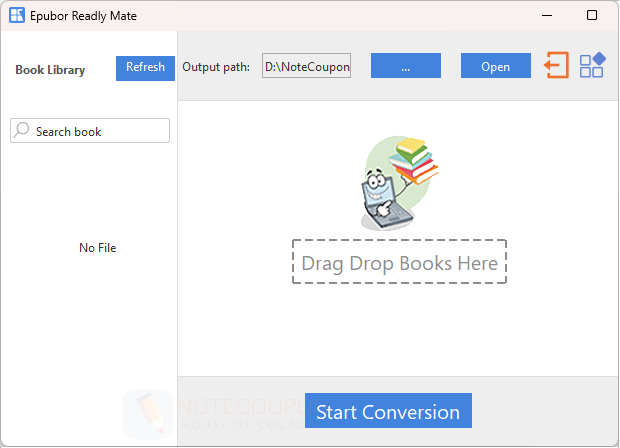This screenshot has height=448, width=620.
Task: Select the Book Library heading
Action: click(x=50, y=70)
